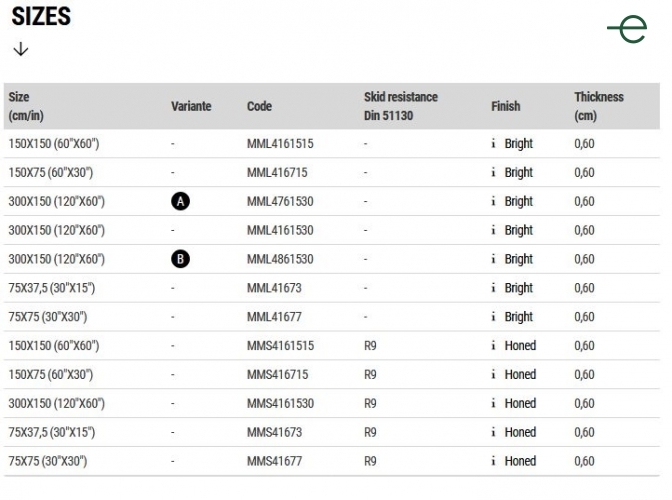Click info icon in MML4761530 row
The image size is (672, 500).
[x=493, y=201]
